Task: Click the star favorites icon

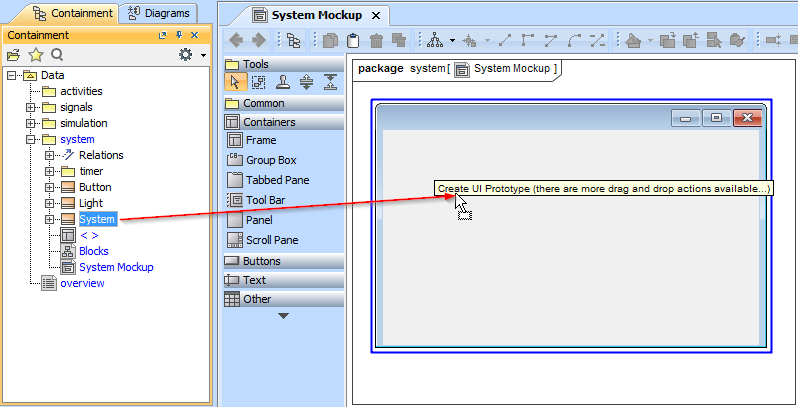Action: click(36, 54)
